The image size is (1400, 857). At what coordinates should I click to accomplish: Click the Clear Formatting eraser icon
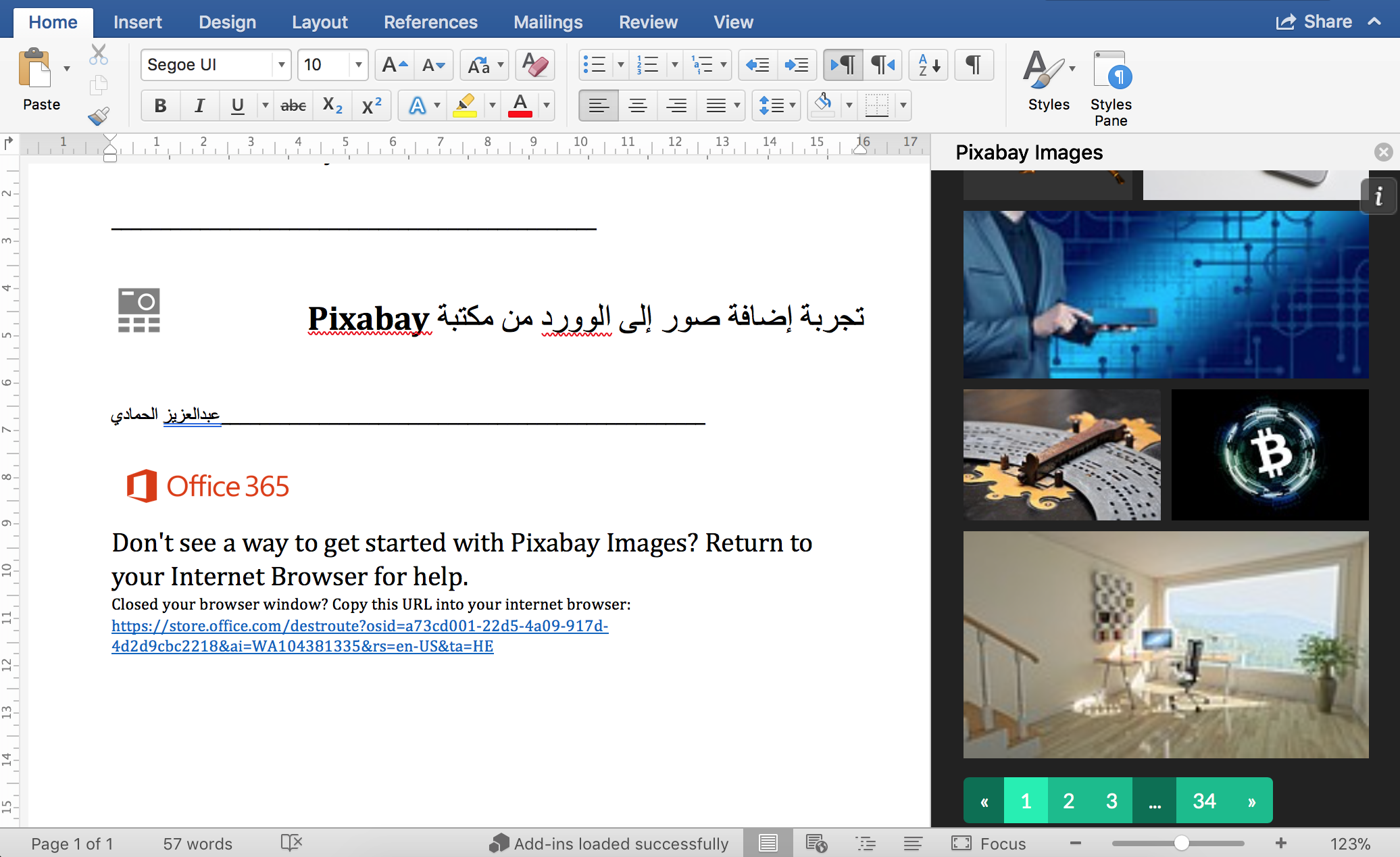[534, 65]
